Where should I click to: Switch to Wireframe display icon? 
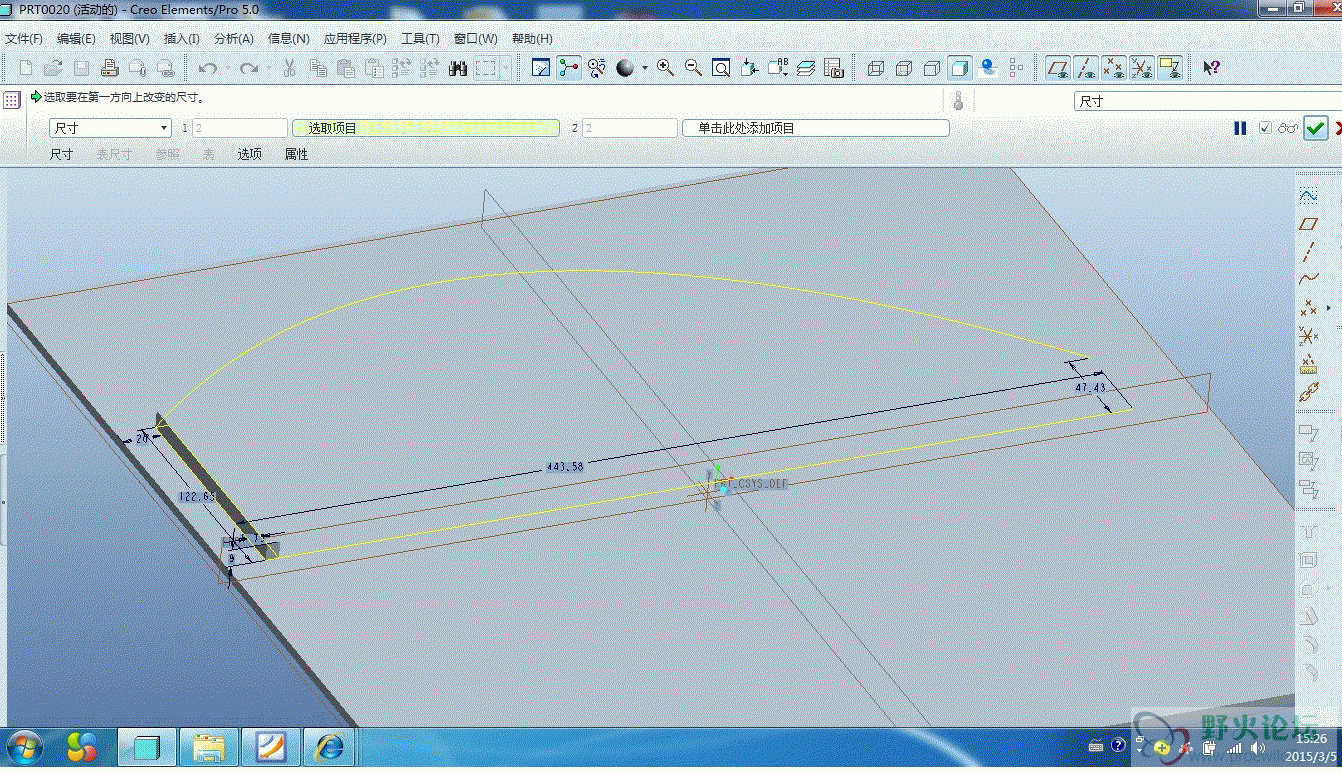pyautogui.click(x=876, y=68)
